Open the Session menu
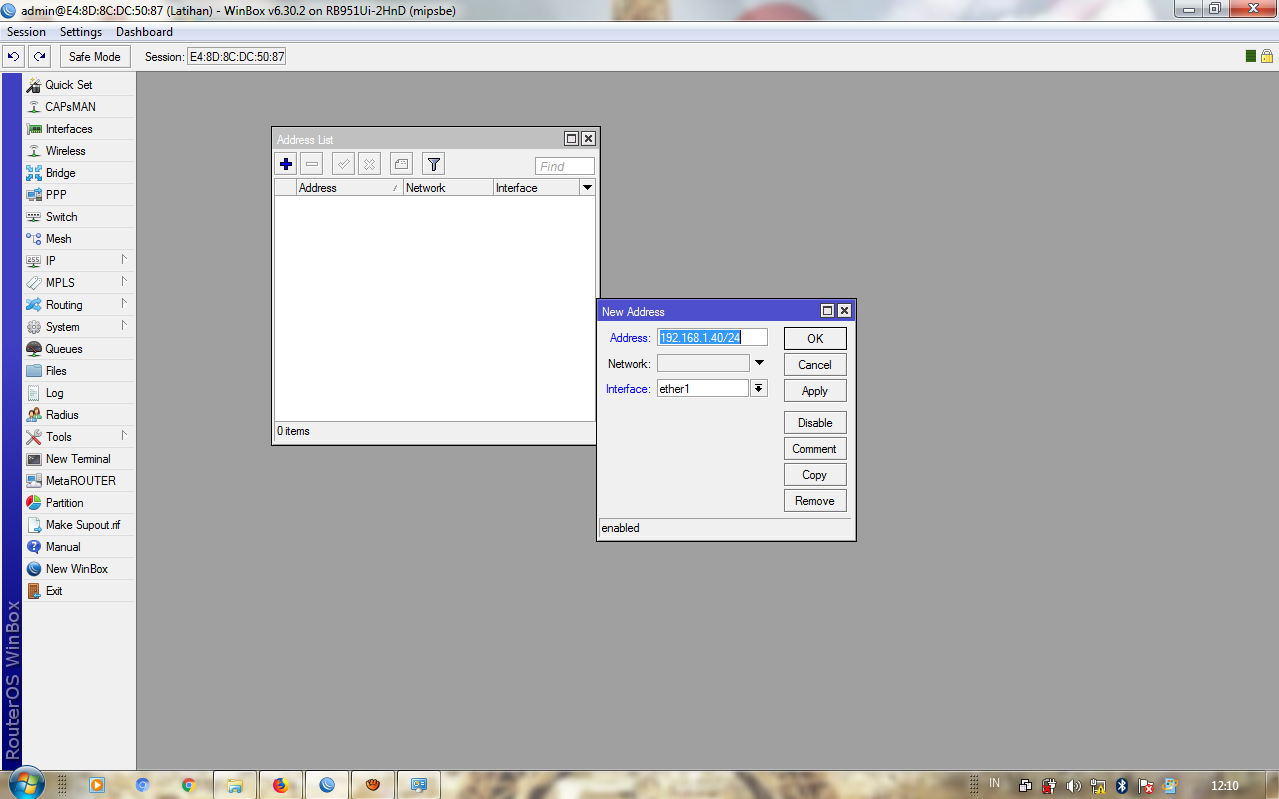Image resolution: width=1279 pixels, height=799 pixels. point(26,32)
